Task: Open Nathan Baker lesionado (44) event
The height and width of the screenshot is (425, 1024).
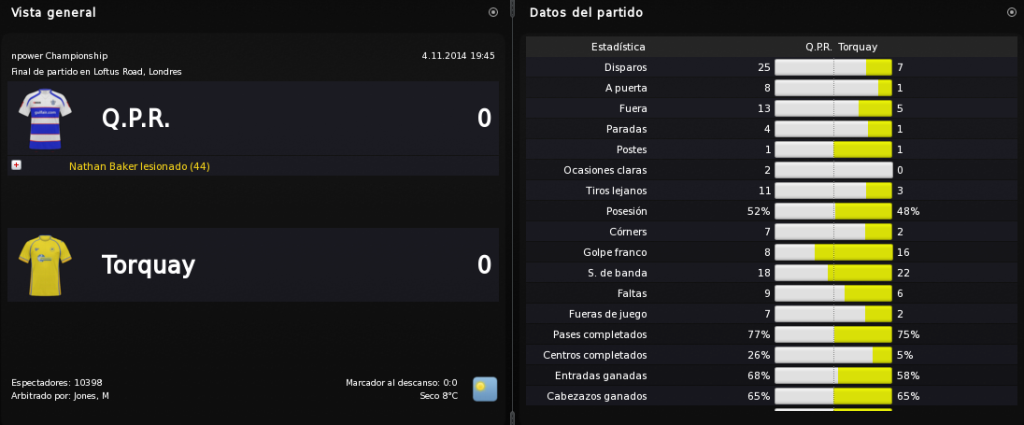Action: coord(139,167)
